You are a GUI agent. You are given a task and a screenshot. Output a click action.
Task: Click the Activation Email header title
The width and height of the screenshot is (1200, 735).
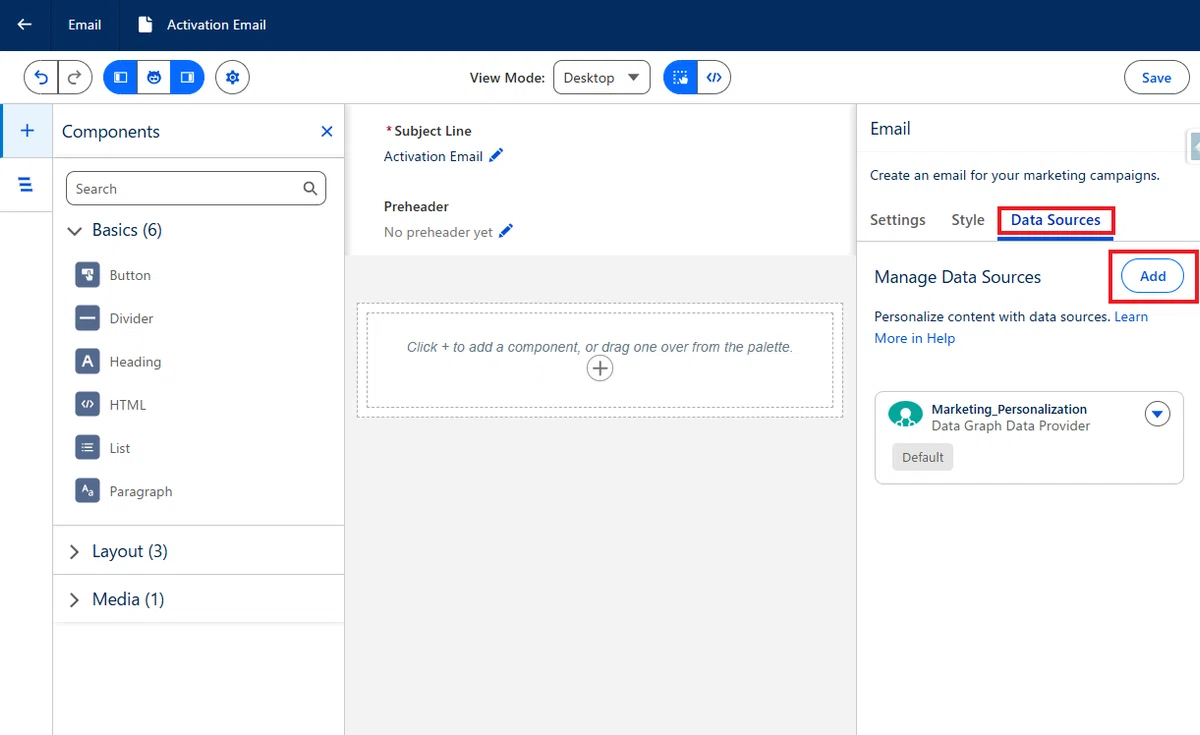pos(216,25)
